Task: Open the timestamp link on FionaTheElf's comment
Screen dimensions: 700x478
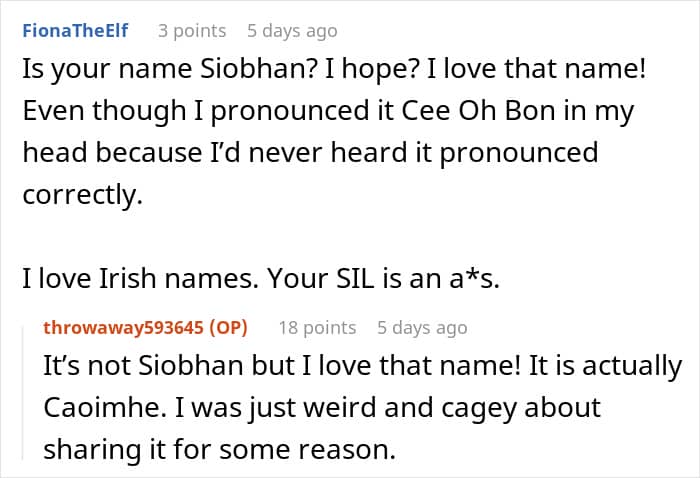Action: coord(292,31)
